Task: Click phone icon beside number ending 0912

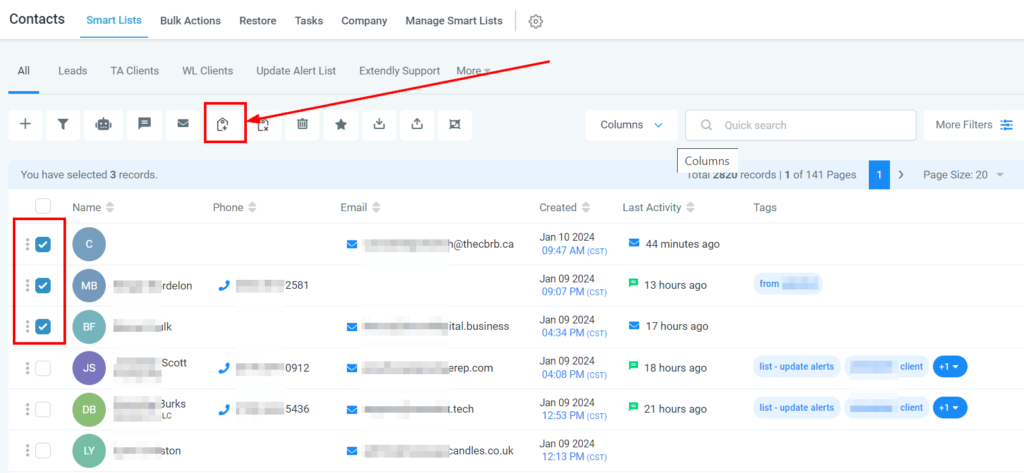Action: (224, 368)
